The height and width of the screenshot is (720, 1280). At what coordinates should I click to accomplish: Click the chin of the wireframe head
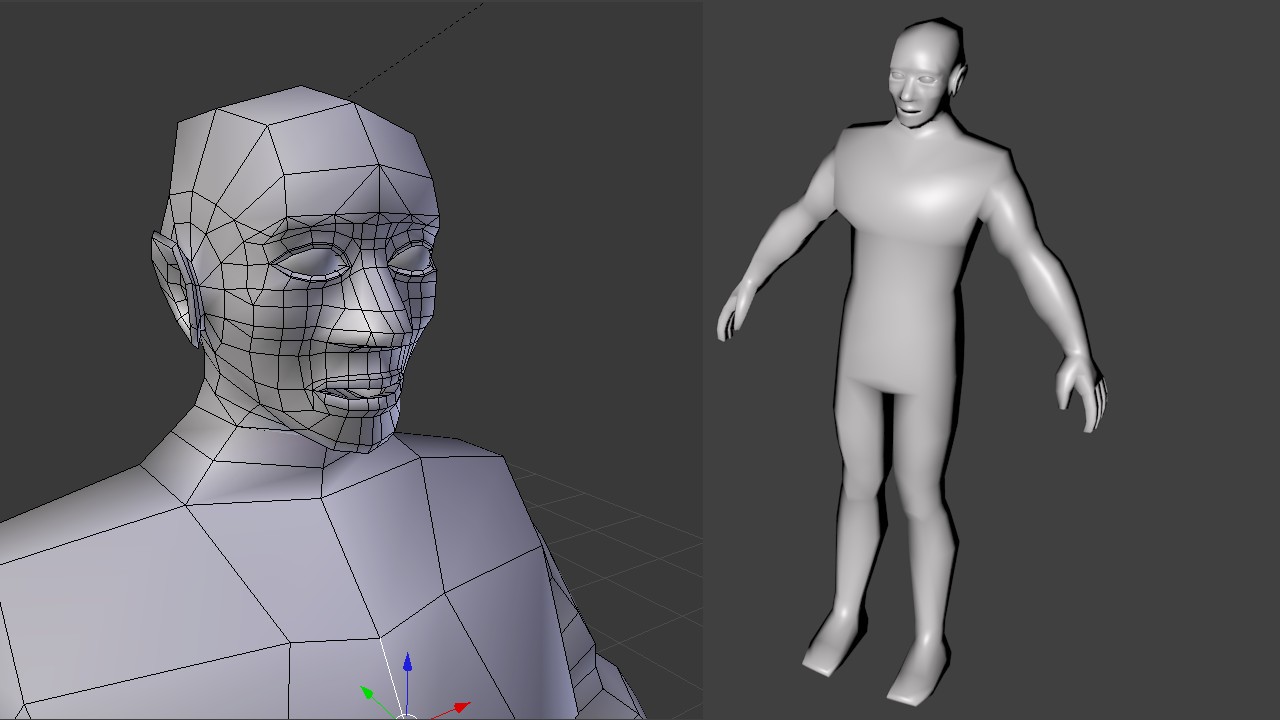[362, 432]
